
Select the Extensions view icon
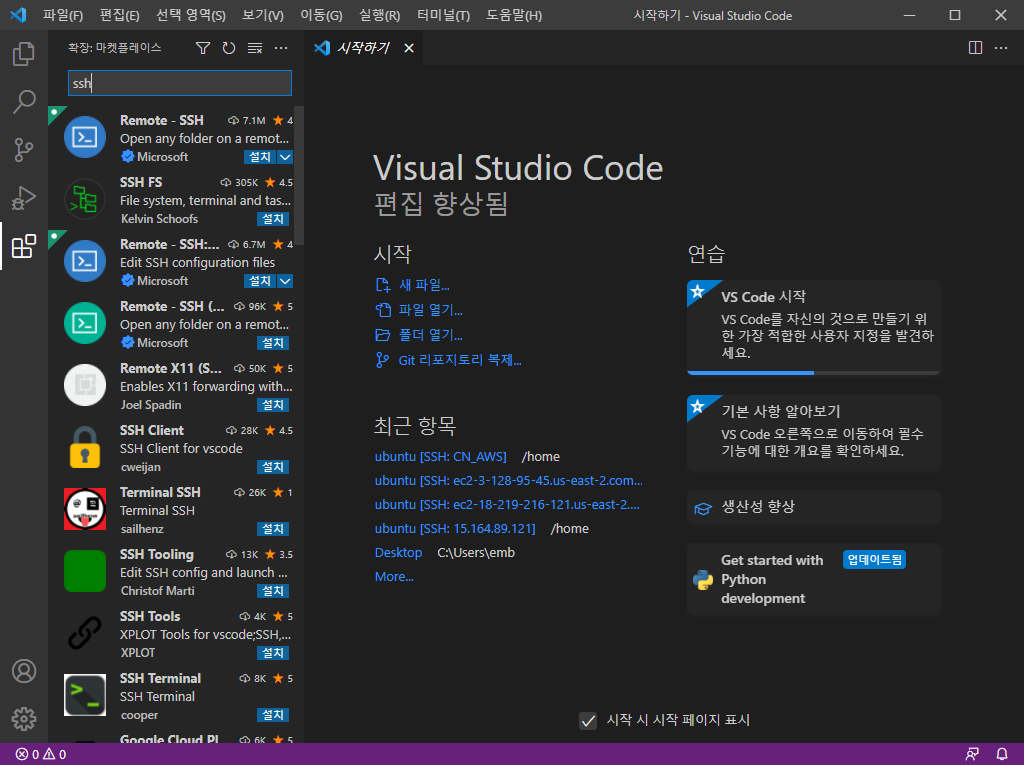click(24, 246)
